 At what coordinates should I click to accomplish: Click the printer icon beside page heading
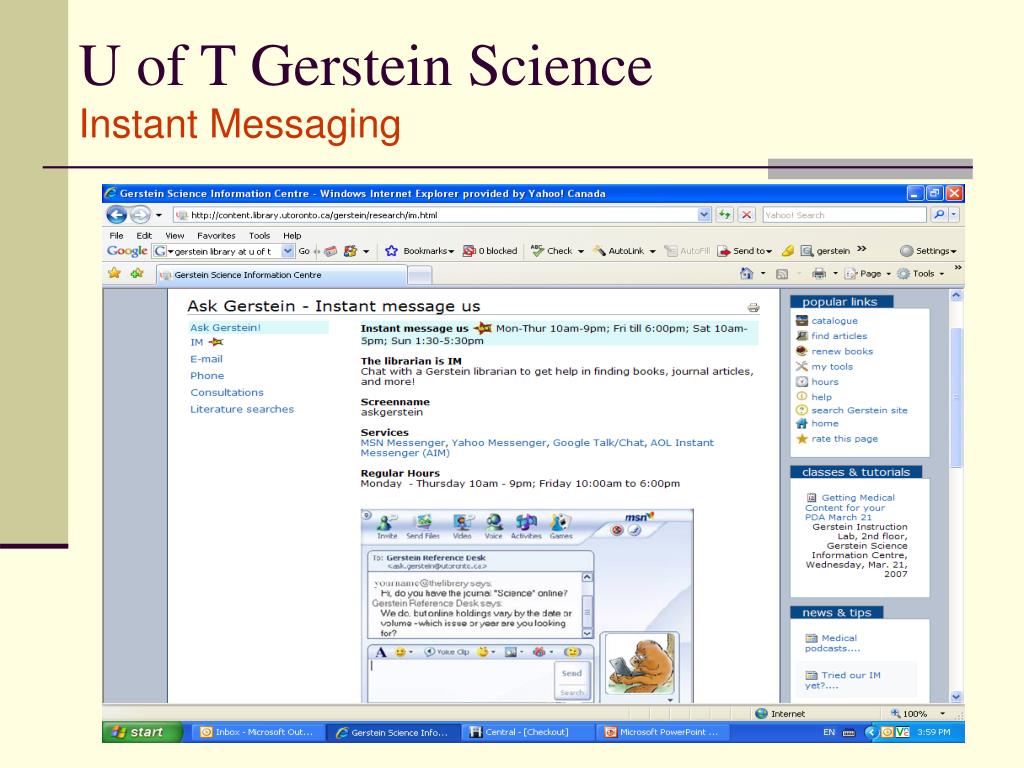[753, 307]
